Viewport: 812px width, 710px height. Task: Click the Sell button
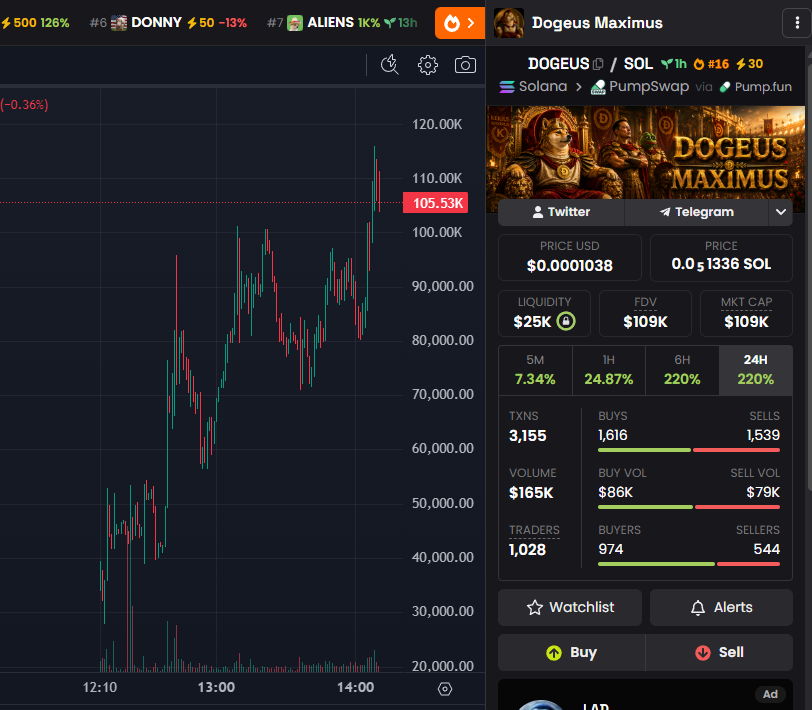tap(719, 653)
